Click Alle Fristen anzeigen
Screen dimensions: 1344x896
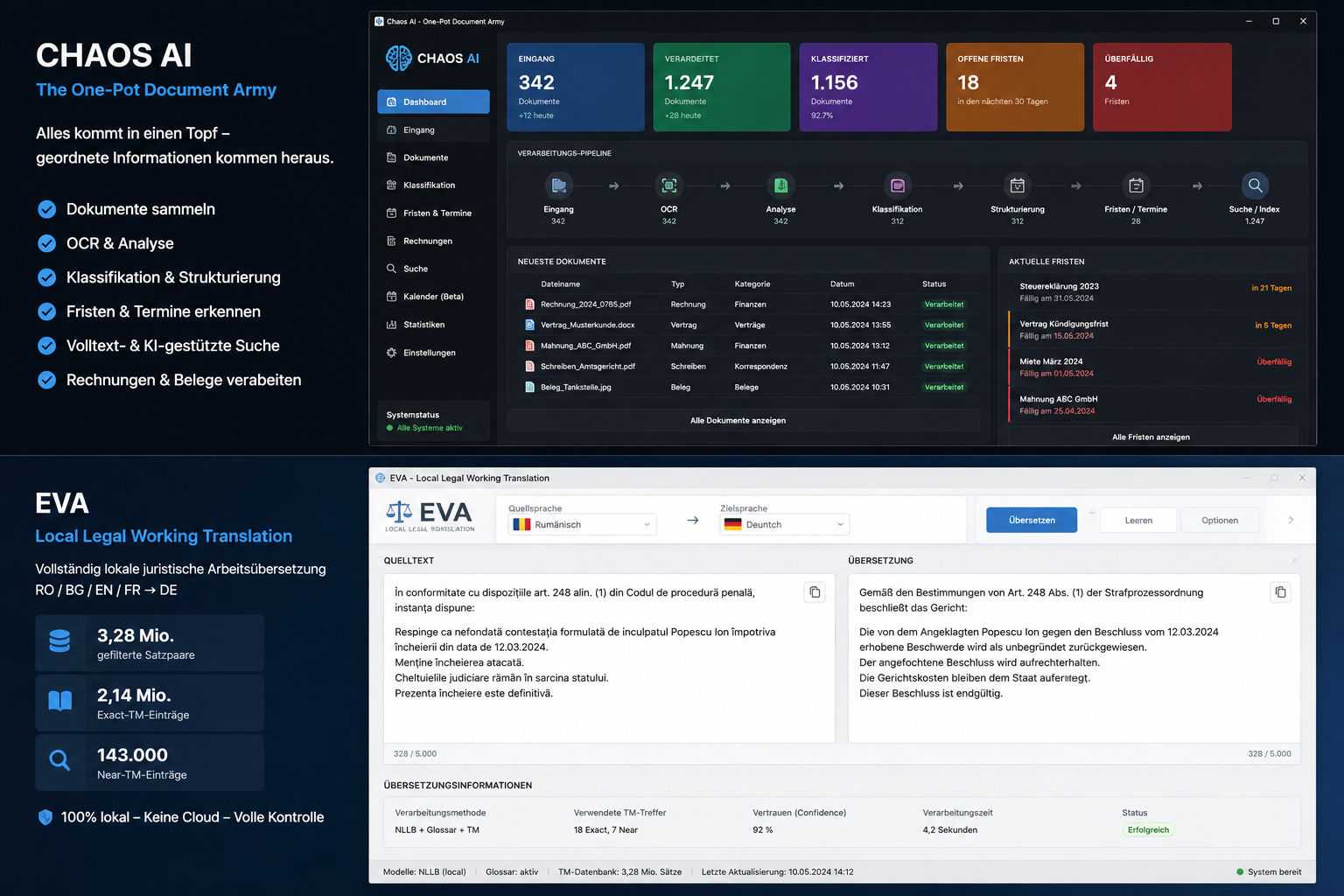click(x=1151, y=437)
